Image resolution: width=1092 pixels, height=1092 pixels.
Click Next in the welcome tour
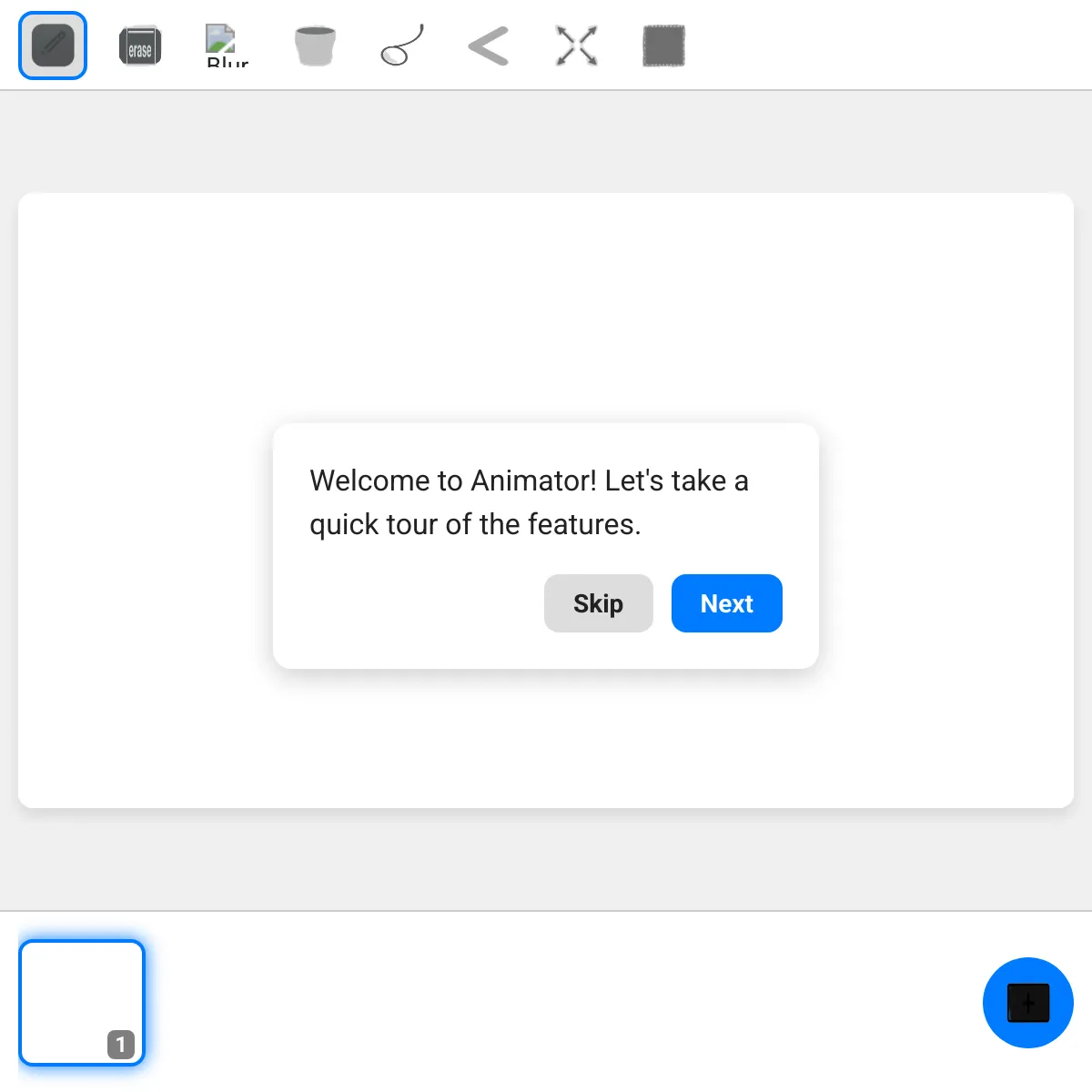pos(727,603)
